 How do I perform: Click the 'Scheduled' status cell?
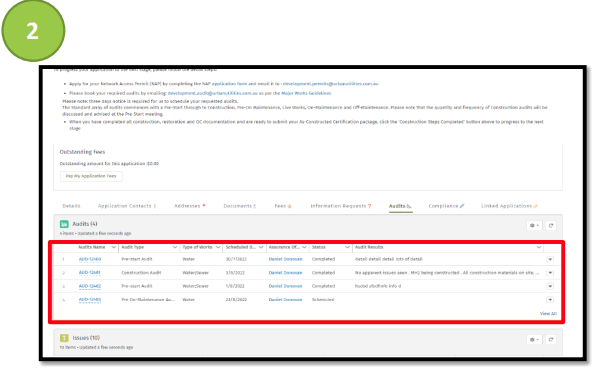[x=323, y=300]
